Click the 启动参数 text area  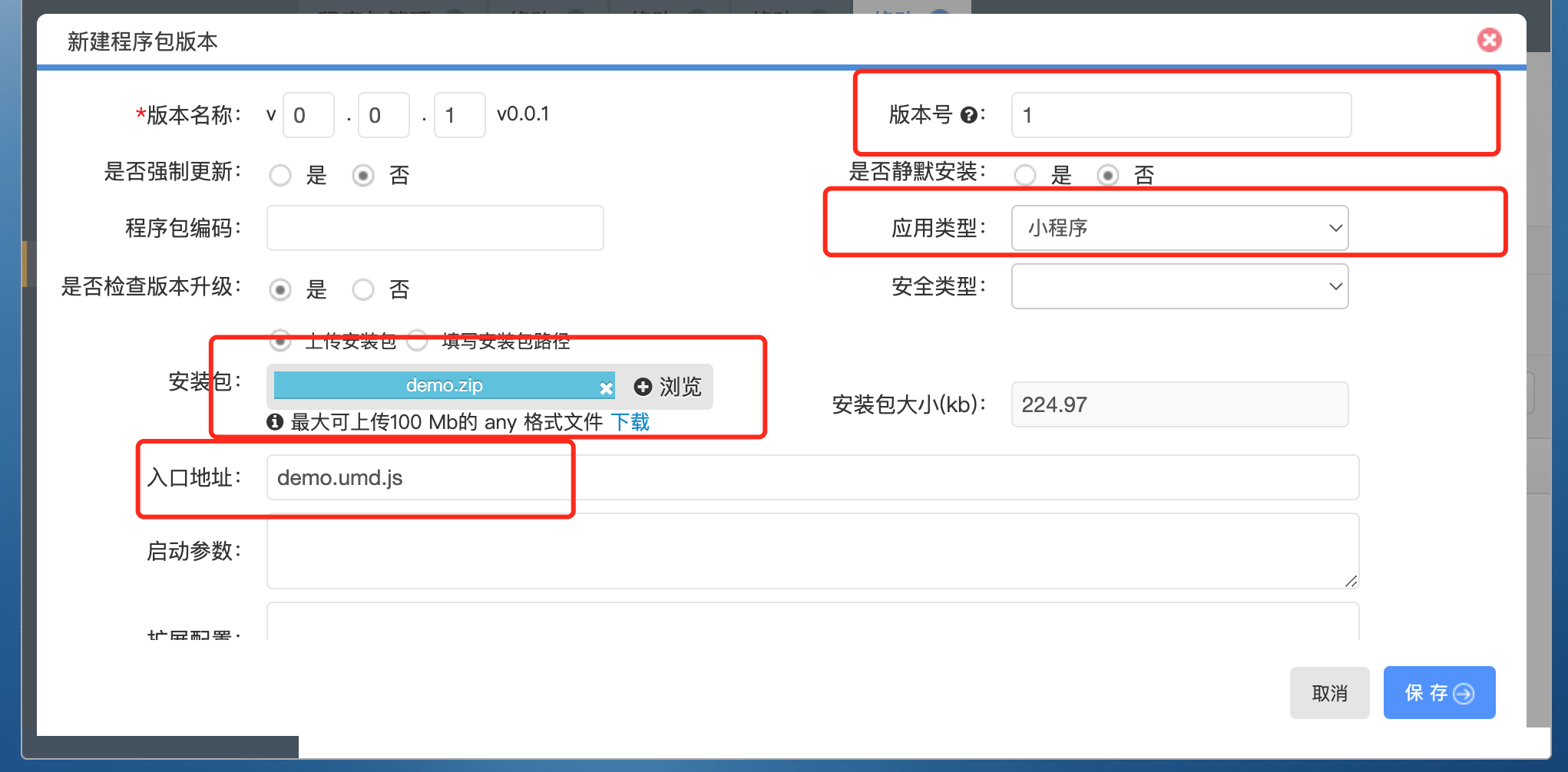click(812, 551)
